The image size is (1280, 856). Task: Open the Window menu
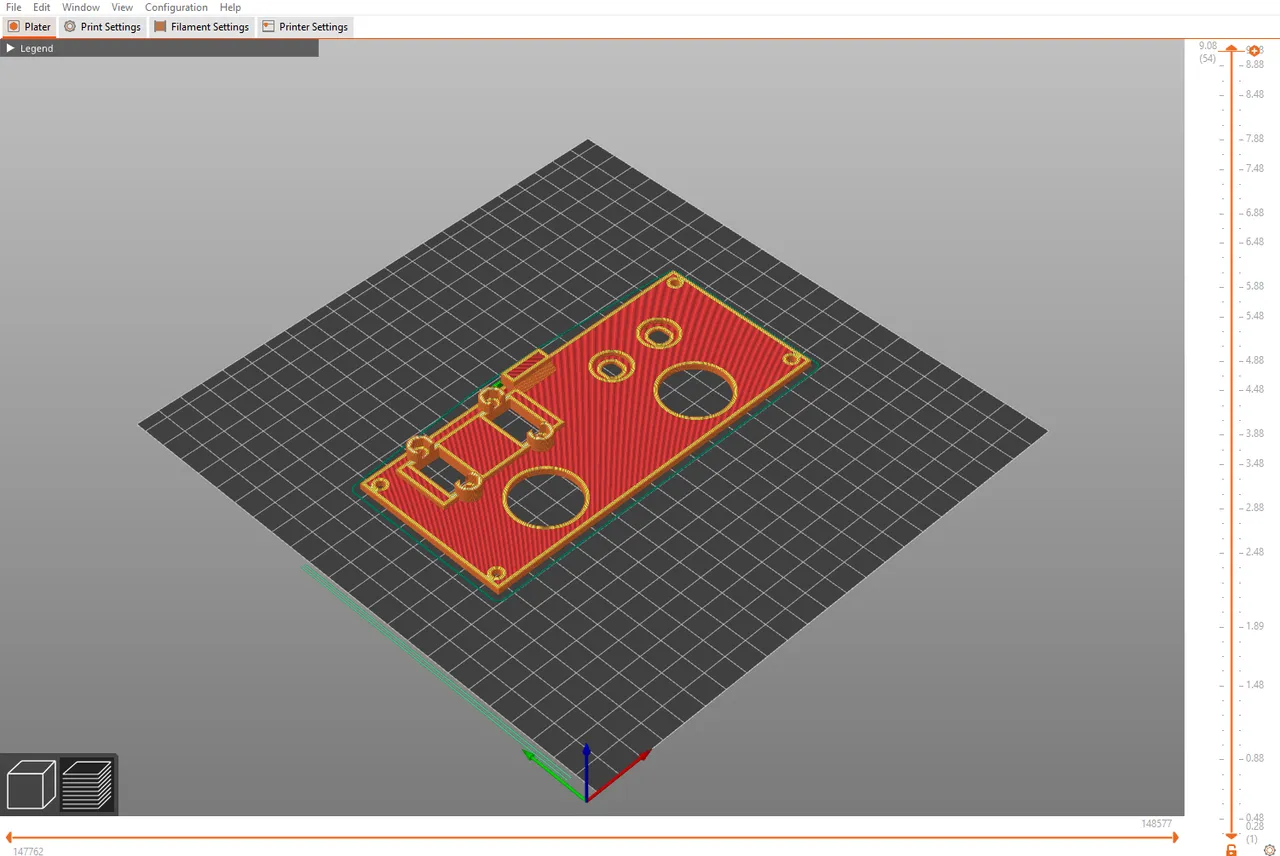[x=81, y=7]
